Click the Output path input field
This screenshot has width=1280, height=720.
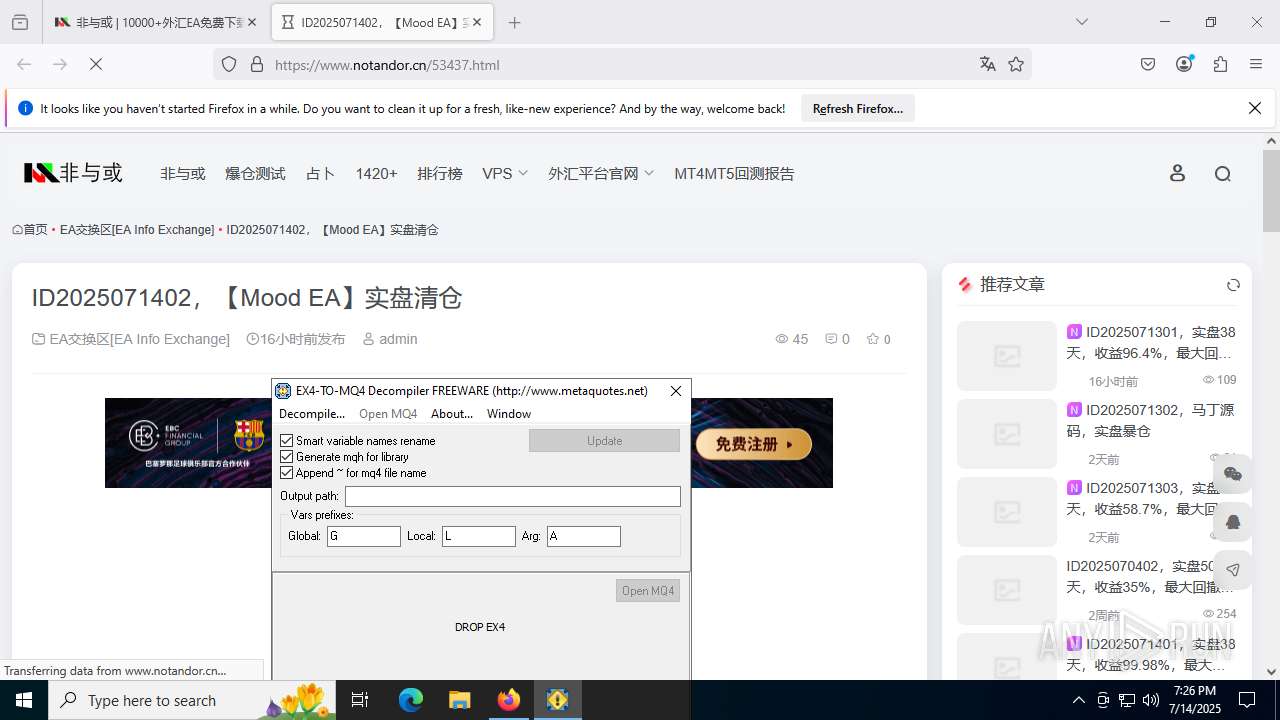[x=513, y=496]
